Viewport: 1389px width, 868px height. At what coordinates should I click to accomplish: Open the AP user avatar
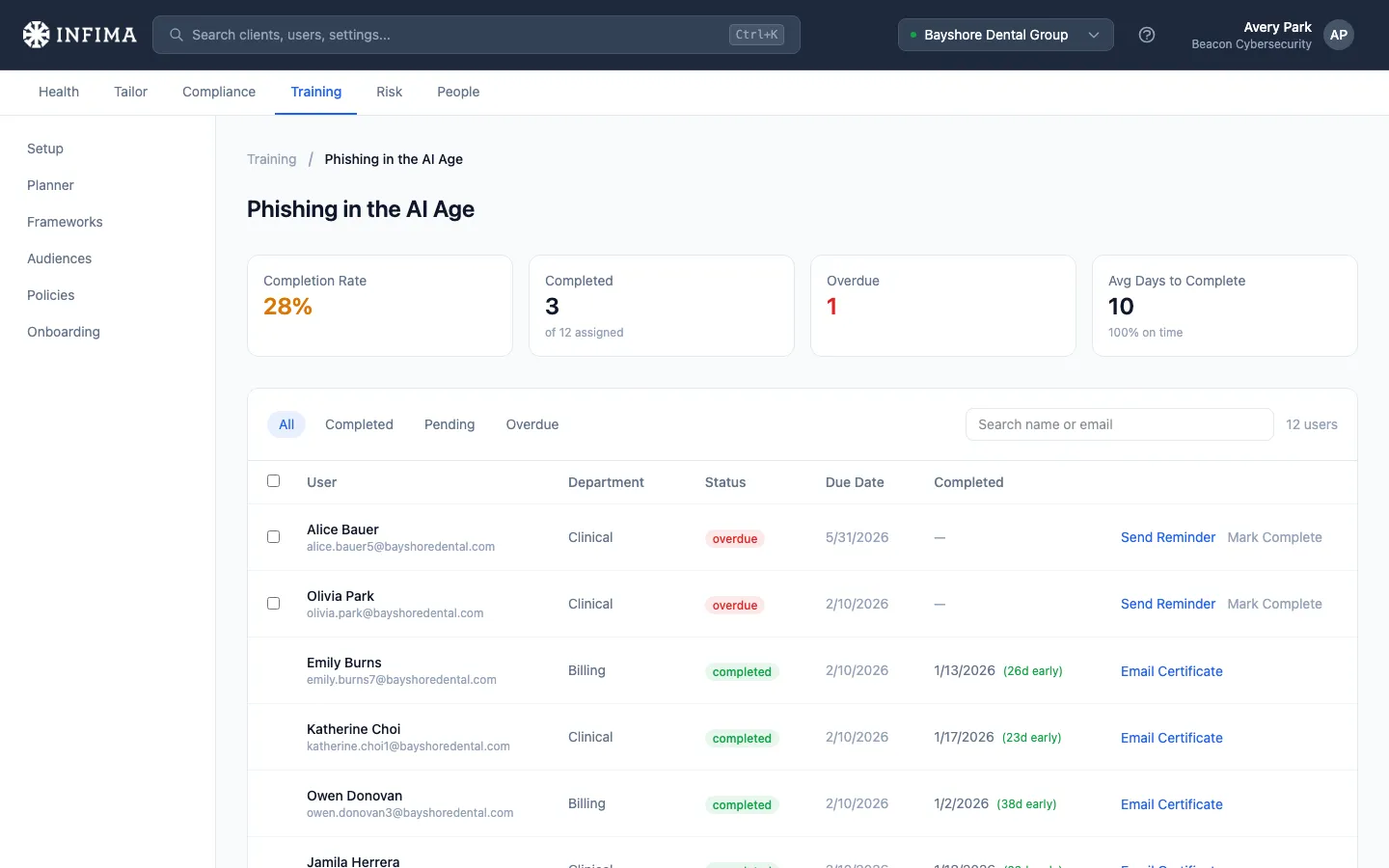(x=1339, y=35)
